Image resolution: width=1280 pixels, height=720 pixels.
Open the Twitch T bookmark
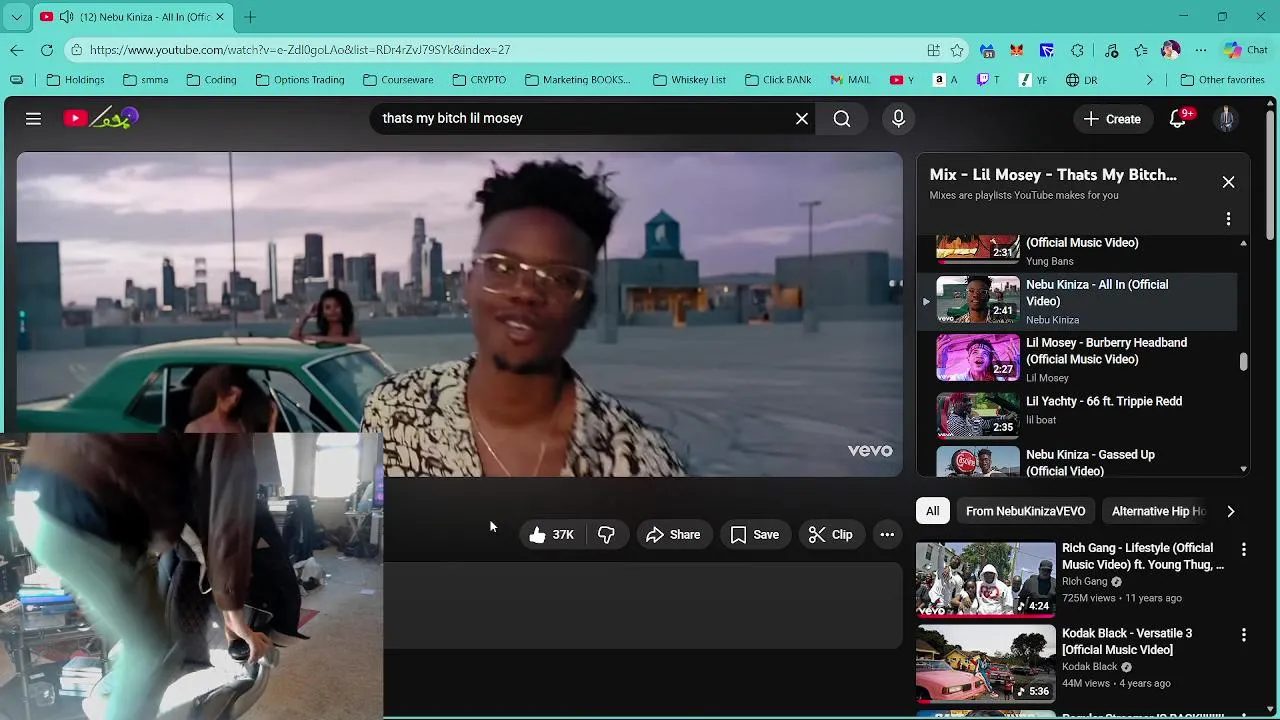(x=988, y=80)
